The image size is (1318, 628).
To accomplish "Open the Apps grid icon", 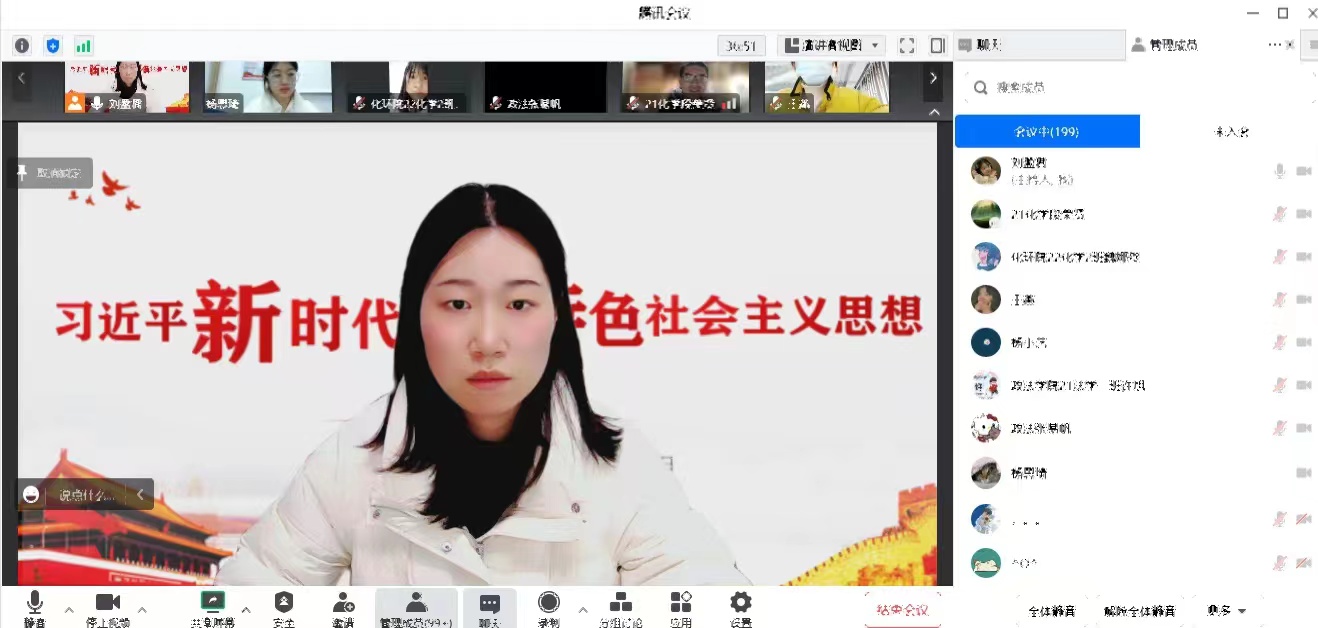I will click(x=681, y=603).
